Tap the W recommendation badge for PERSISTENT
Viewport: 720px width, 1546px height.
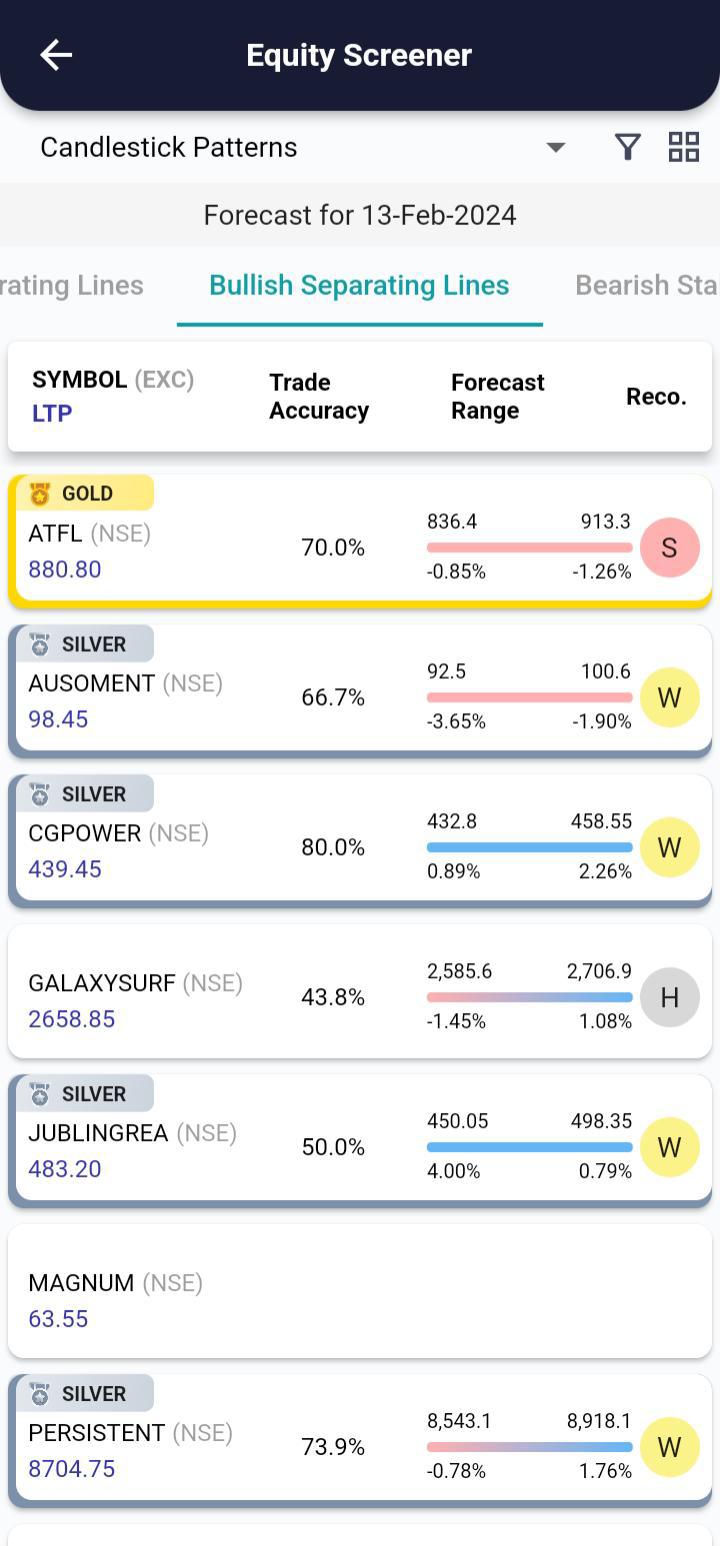(669, 1447)
